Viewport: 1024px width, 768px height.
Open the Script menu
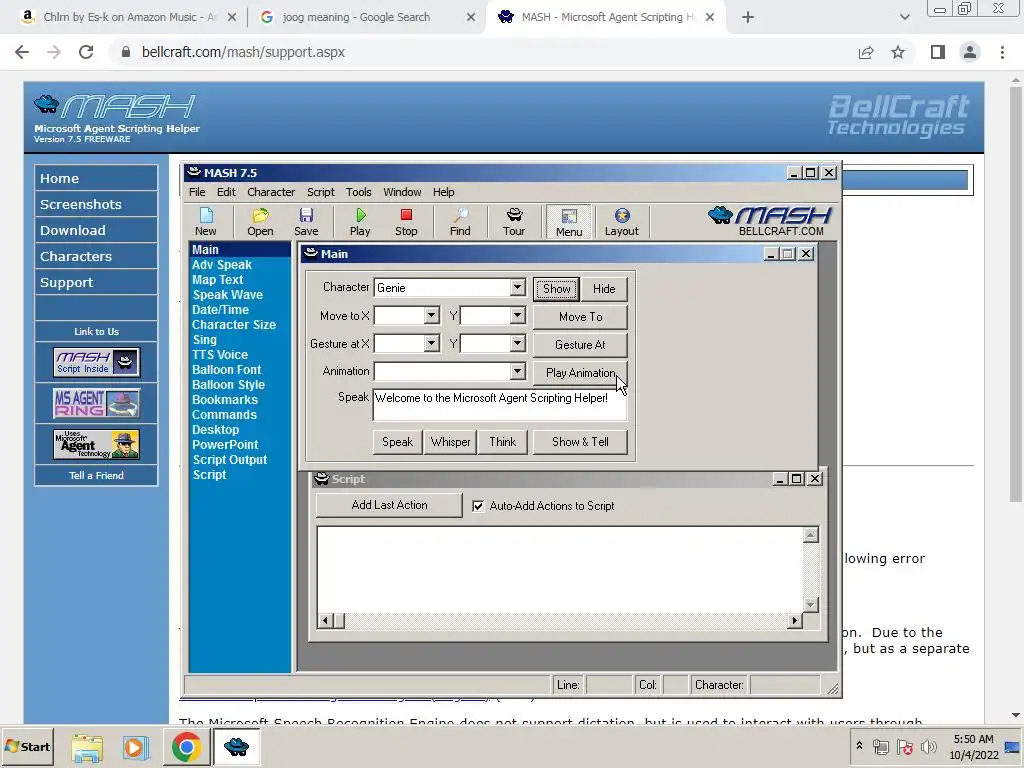click(321, 192)
